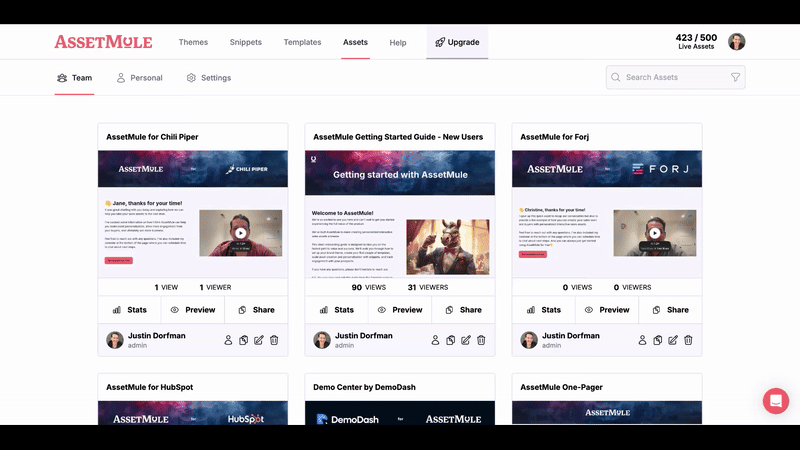The width and height of the screenshot is (800, 450).
Task: Duplicate the Chili Piper asset
Action: point(243,340)
